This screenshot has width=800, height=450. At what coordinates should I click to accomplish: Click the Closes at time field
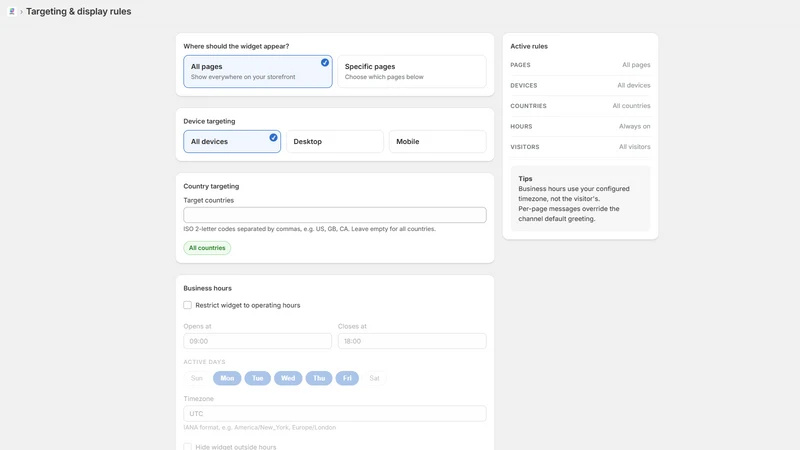pos(412,341)
